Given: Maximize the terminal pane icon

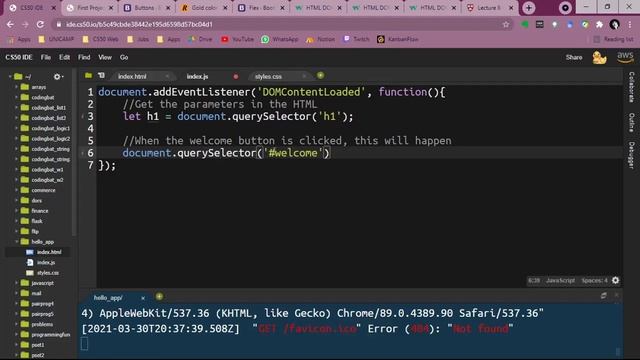Looking at the screenshot, I should pyautogui.click(x=604, y=296).
